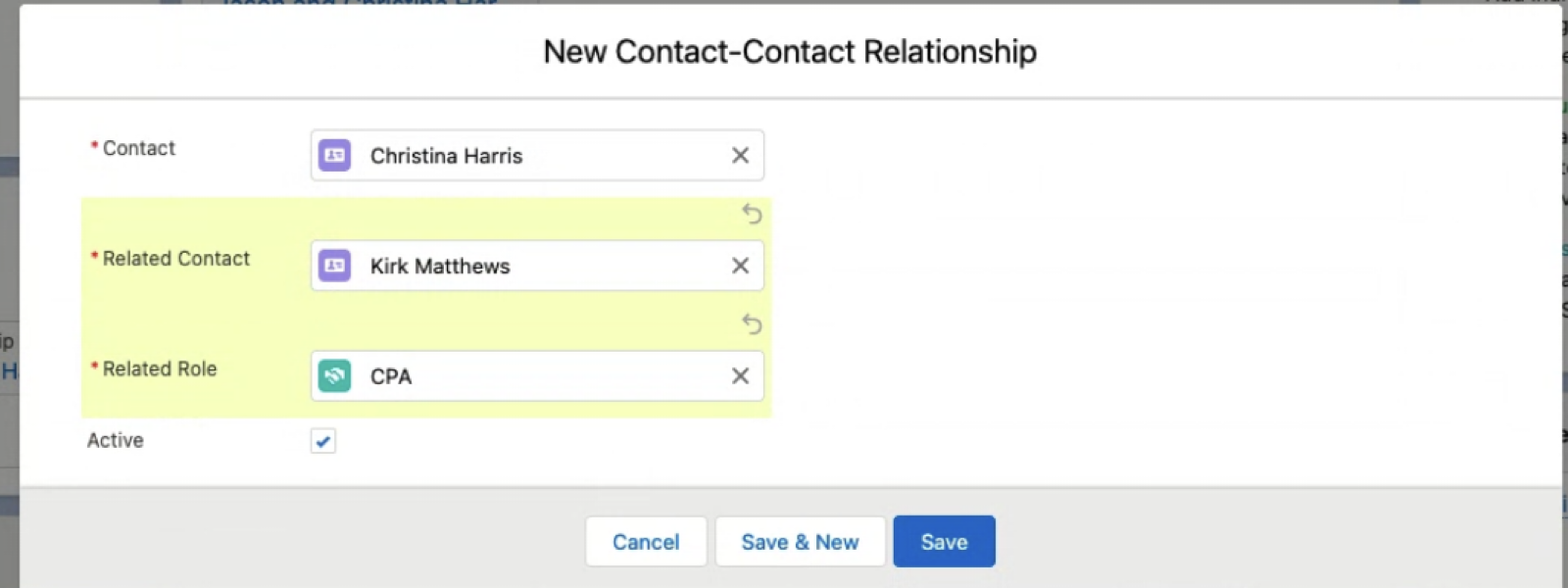Click the Related Contact field label
Viewport: 1568px width, 588px height.
176,259
